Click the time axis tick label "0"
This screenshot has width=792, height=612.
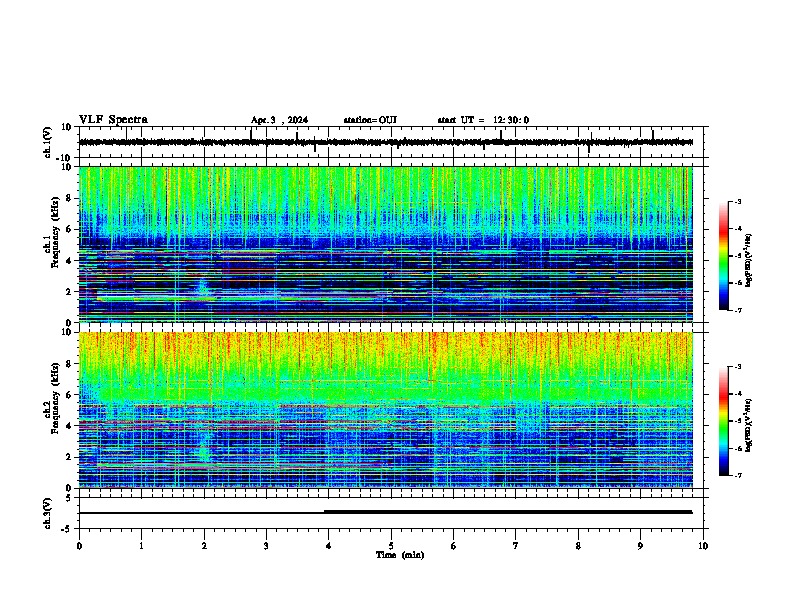tap(79, 546)
